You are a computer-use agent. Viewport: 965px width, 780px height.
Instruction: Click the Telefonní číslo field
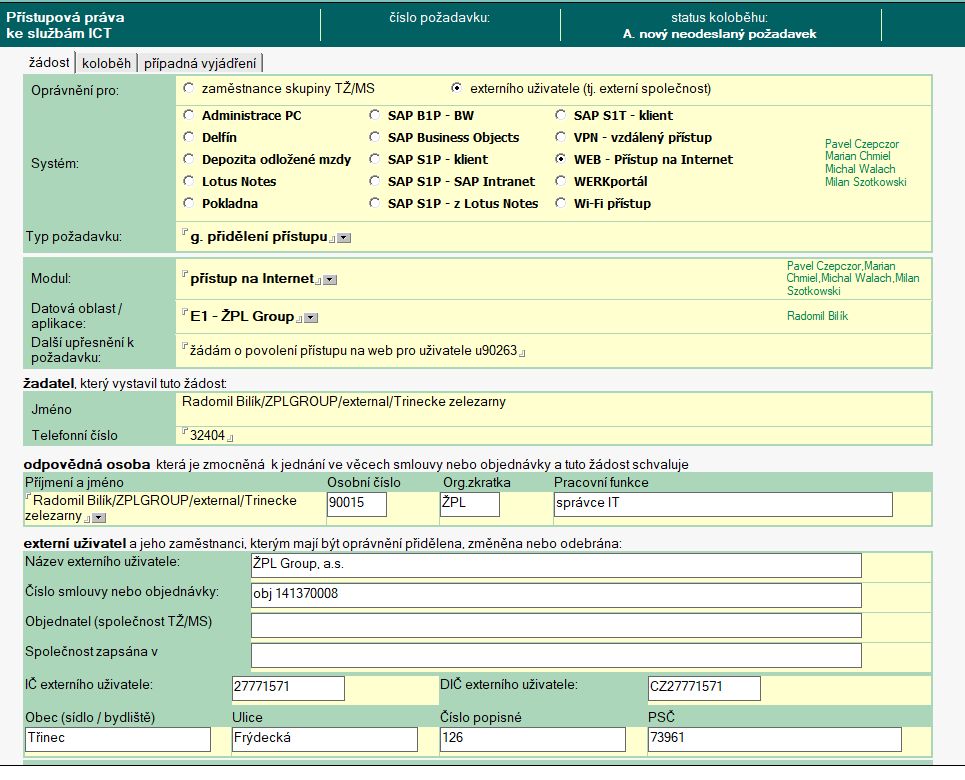(x=207, y=435)
